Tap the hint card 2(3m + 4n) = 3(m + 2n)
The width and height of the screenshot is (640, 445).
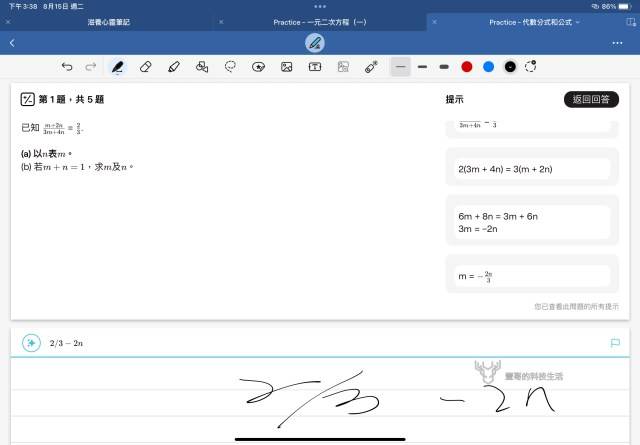(532, 169)
